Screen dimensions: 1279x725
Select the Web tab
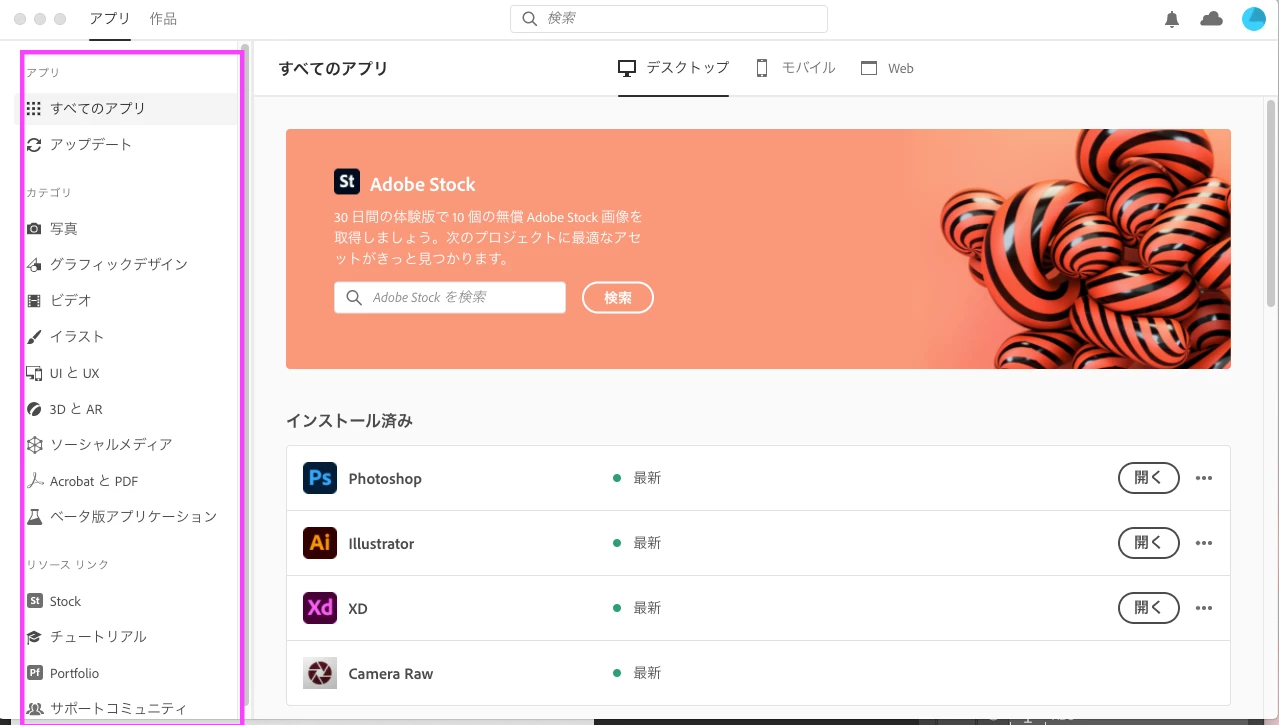click(x=887, y=68)
